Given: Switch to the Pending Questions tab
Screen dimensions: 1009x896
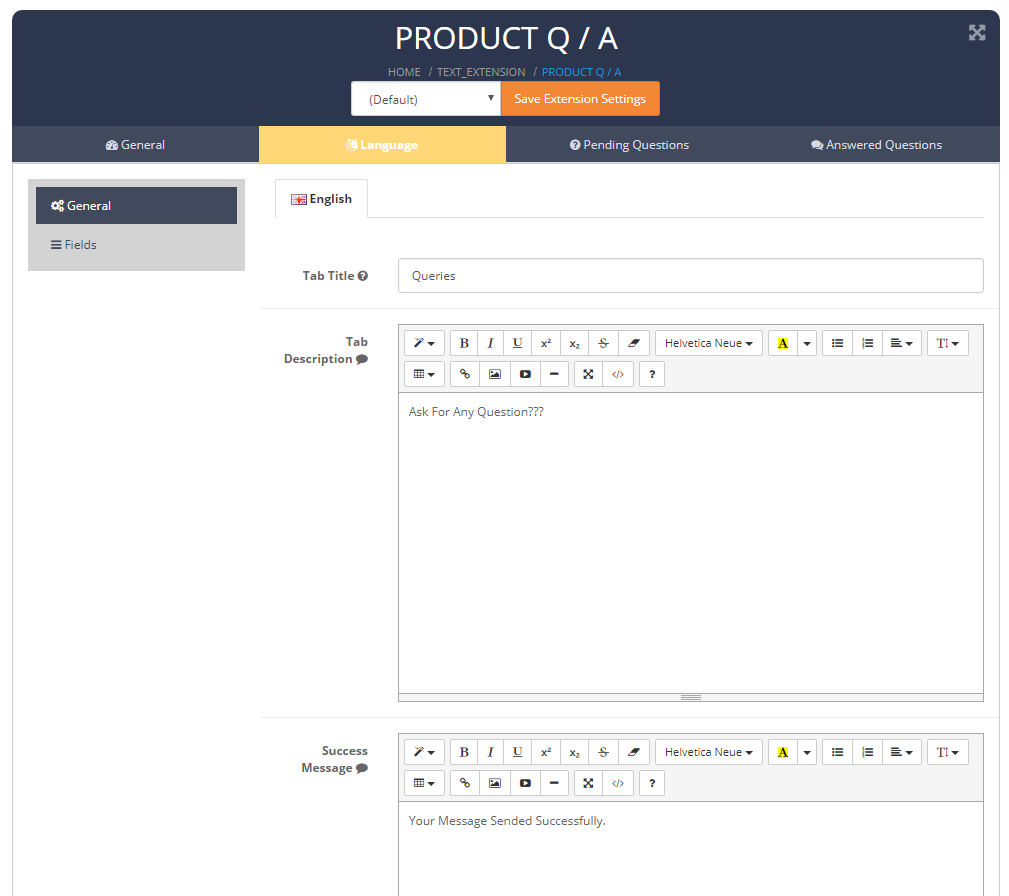Looking at the screenshot, I should [x=629, y=145].
